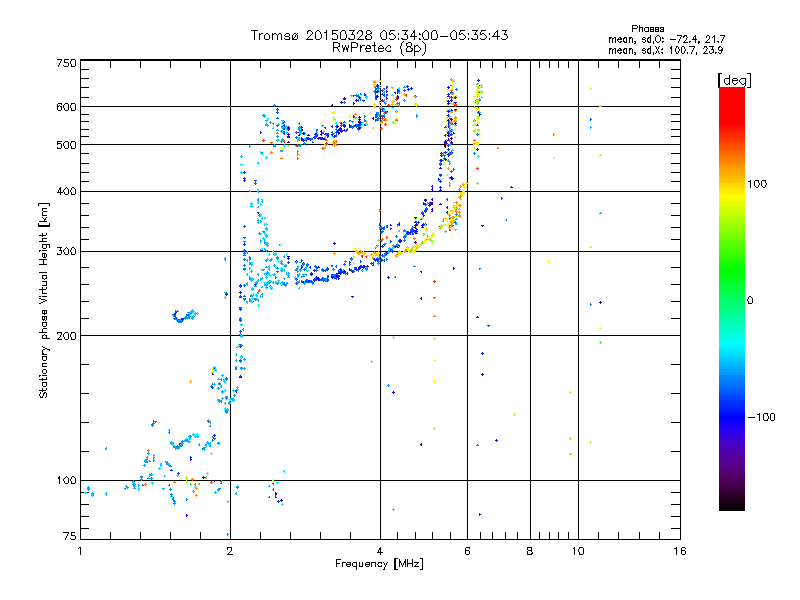Click the 'Phases' heading in the corner
The height and width of the screenshot is (600, 800).
(x=647, y=29)
